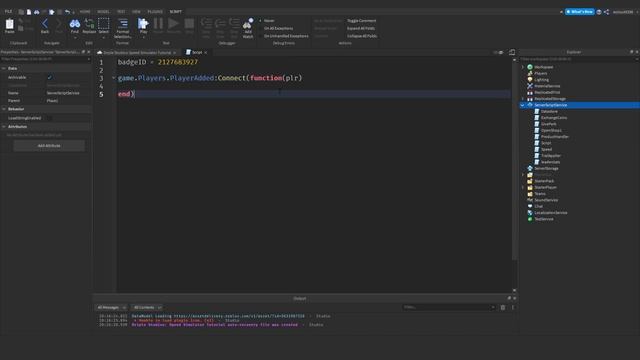Select ServerStorage in Explorer
This screenshot has height=360, width=640.
coord(546,168)
